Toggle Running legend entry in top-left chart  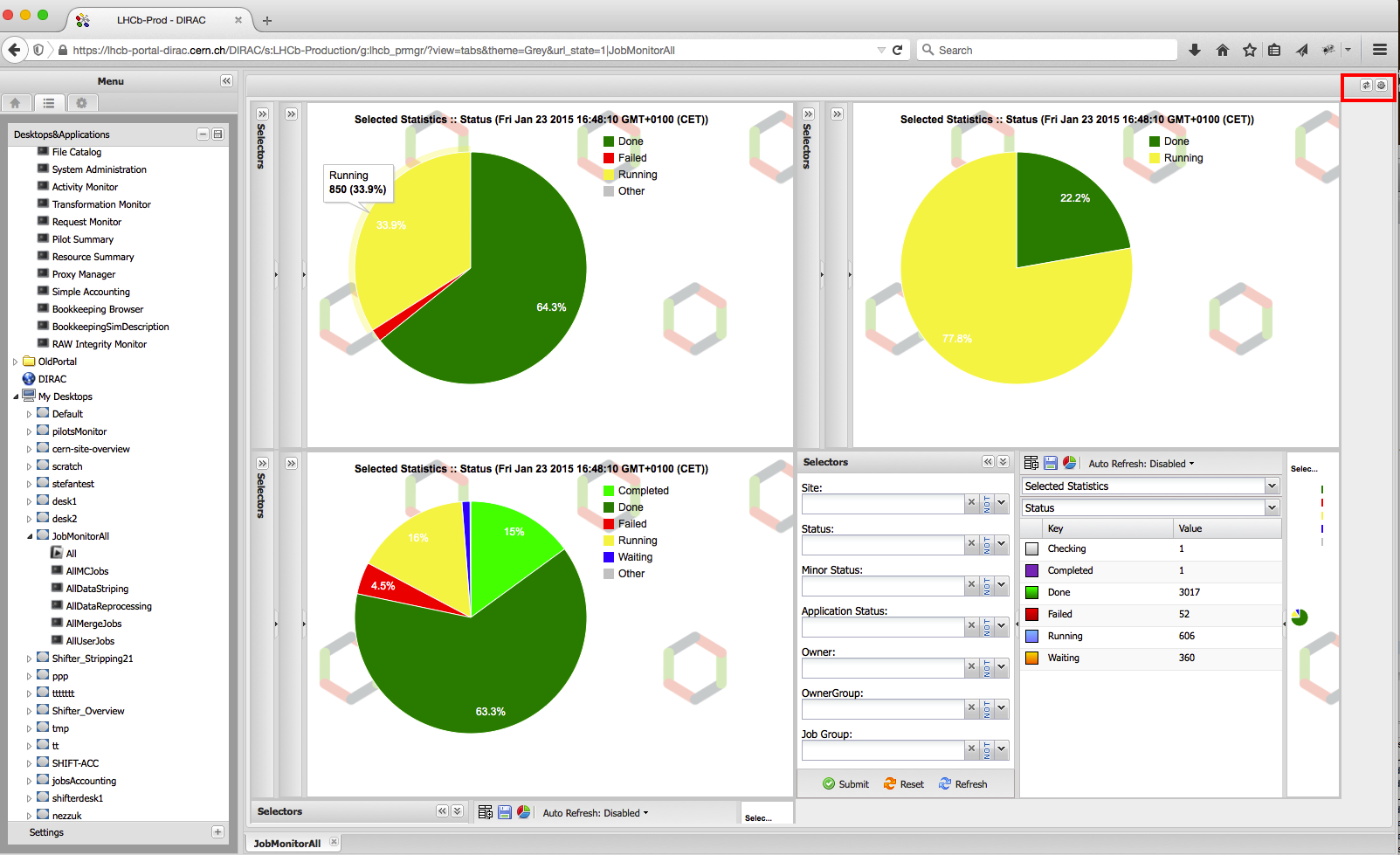pyautogui.click(x=630, y=175)
